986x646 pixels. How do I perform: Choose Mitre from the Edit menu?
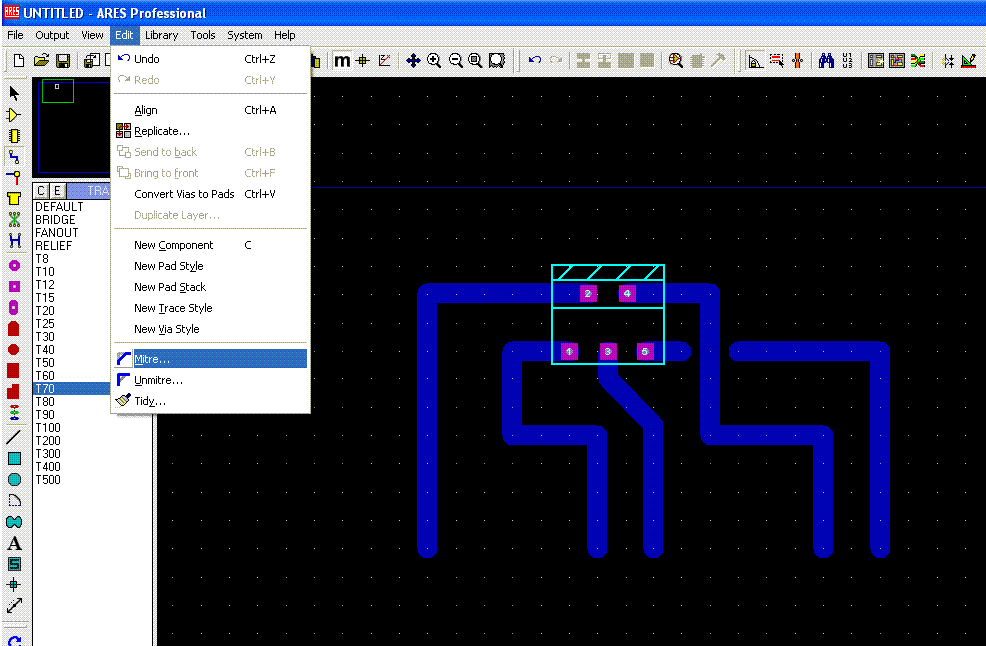[152, 359]
